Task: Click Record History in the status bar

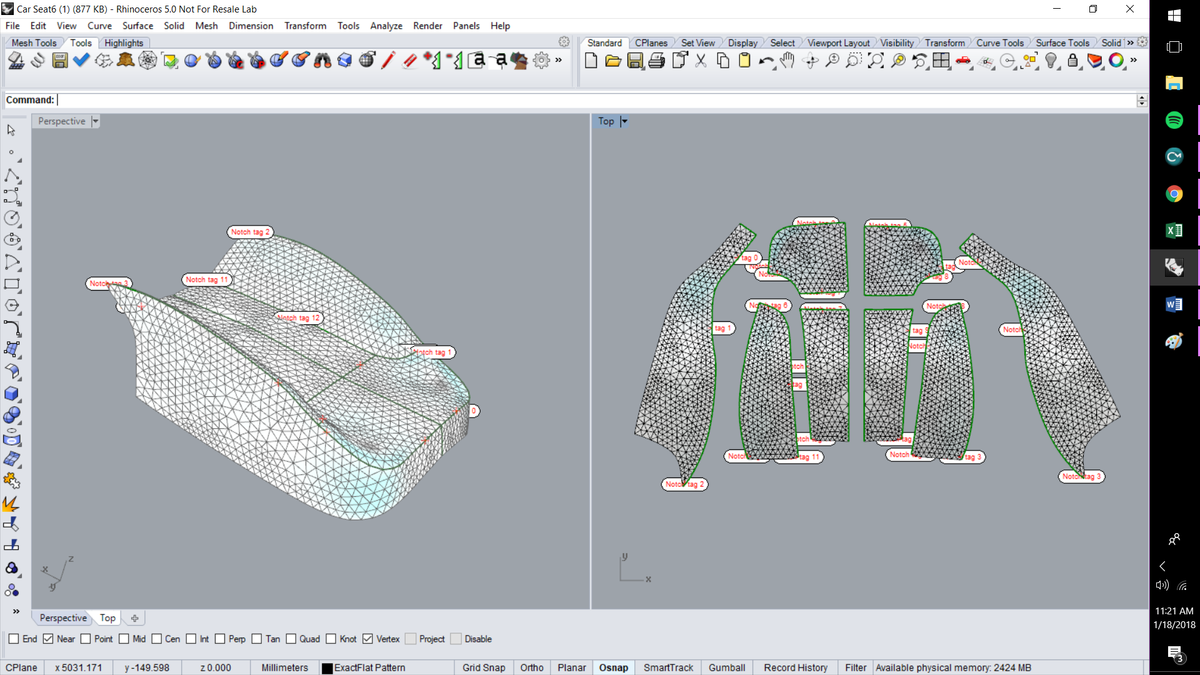Action: tap(795, 667)
